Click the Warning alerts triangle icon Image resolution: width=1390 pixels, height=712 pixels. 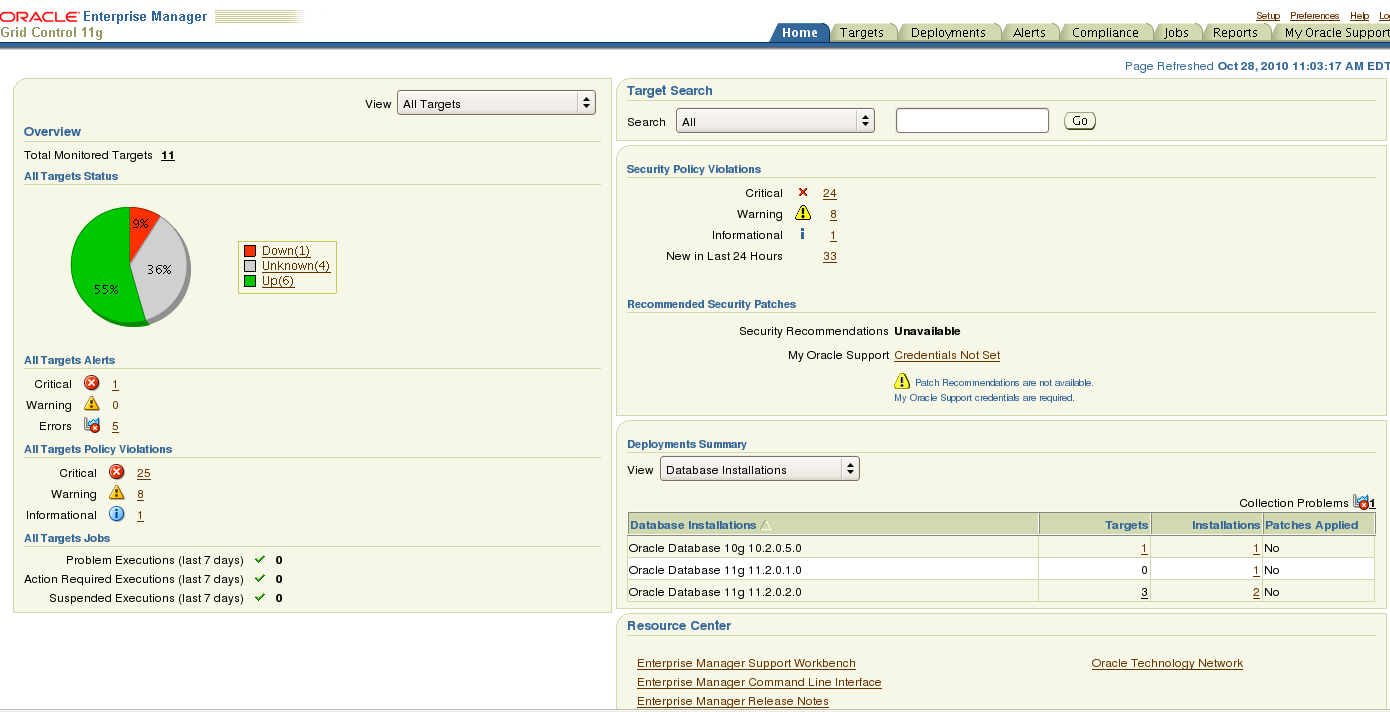[92, 404]
